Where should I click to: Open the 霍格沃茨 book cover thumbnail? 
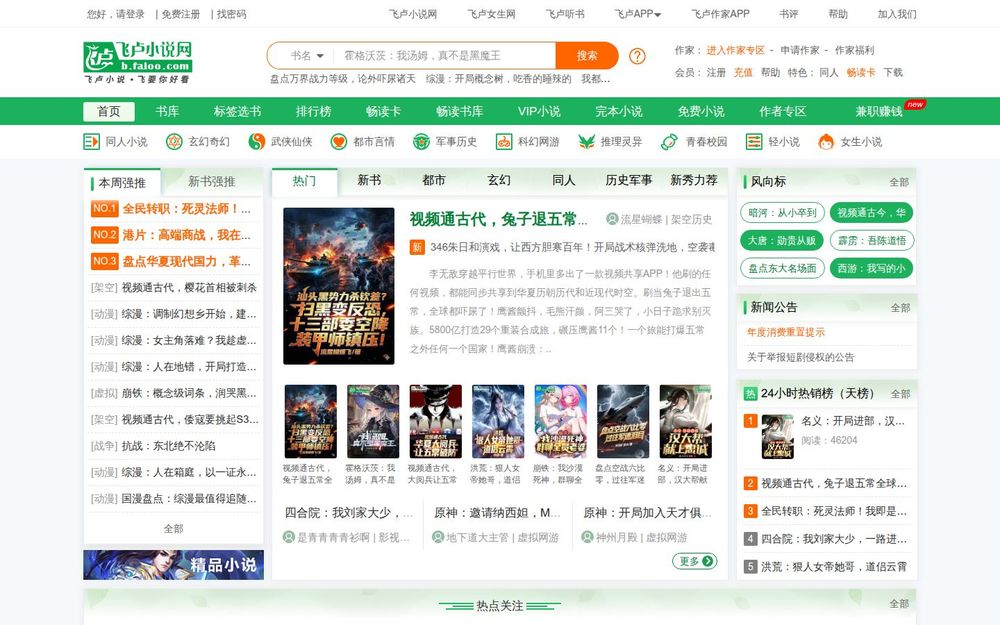coord(373,422)
